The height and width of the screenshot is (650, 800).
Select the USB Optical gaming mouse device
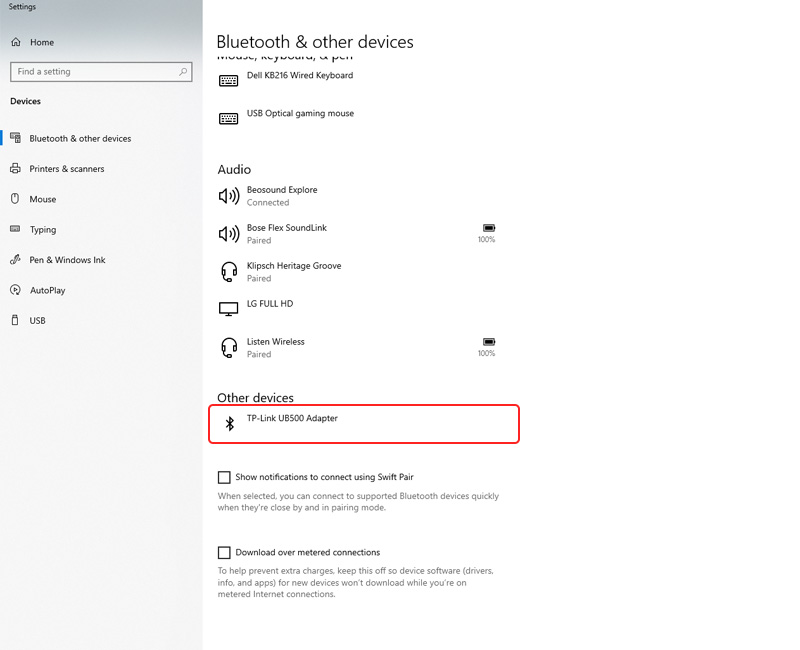point(301,113)
